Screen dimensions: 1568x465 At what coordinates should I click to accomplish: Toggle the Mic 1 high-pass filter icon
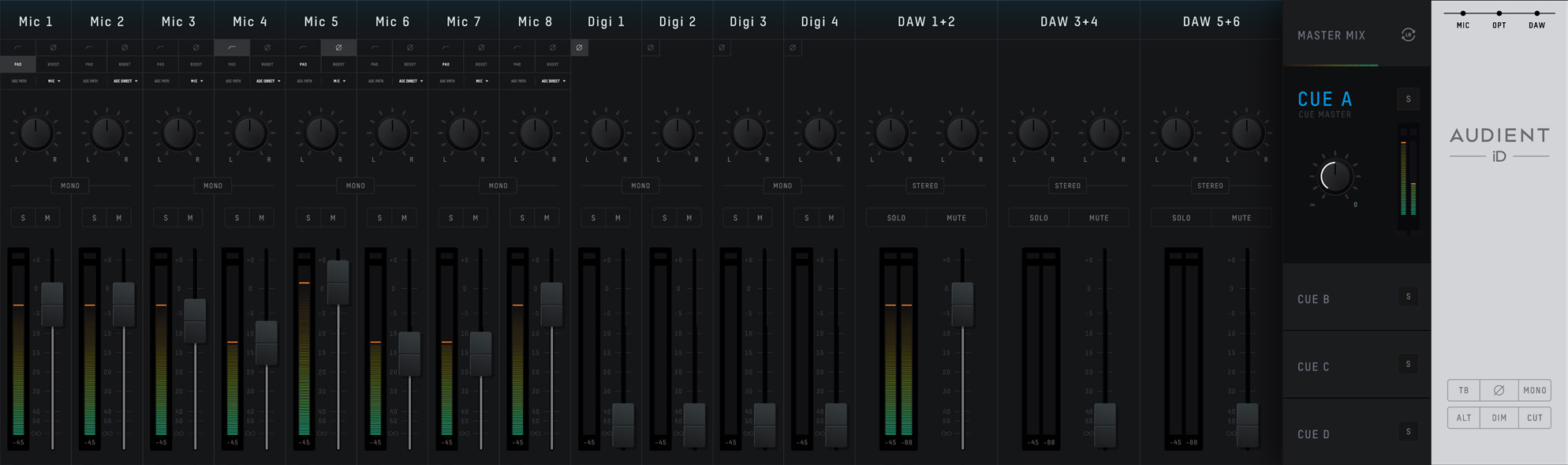click(x=17, y=48)
